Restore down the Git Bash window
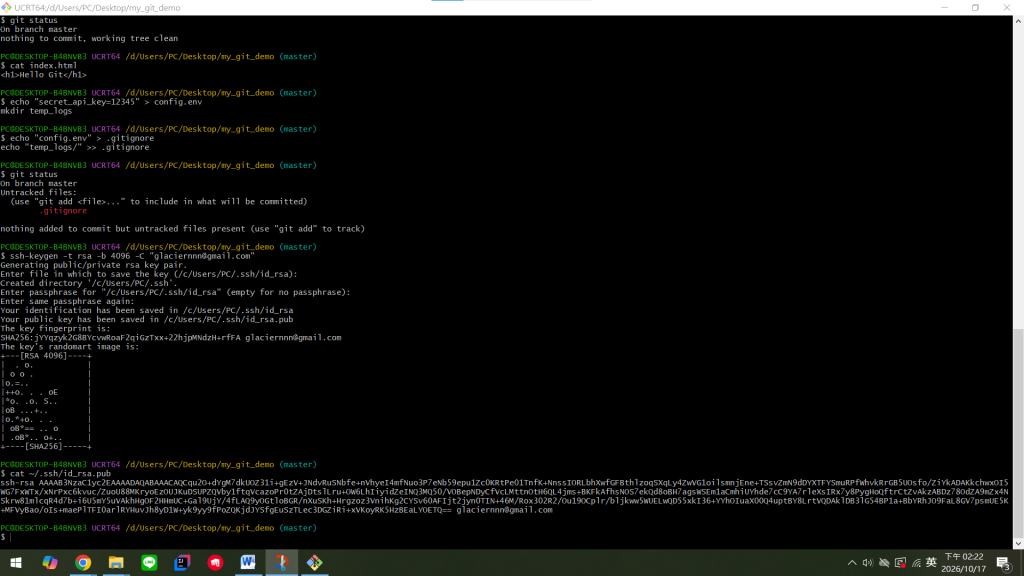Screen dimensions: 1024x576 [976, 8]
